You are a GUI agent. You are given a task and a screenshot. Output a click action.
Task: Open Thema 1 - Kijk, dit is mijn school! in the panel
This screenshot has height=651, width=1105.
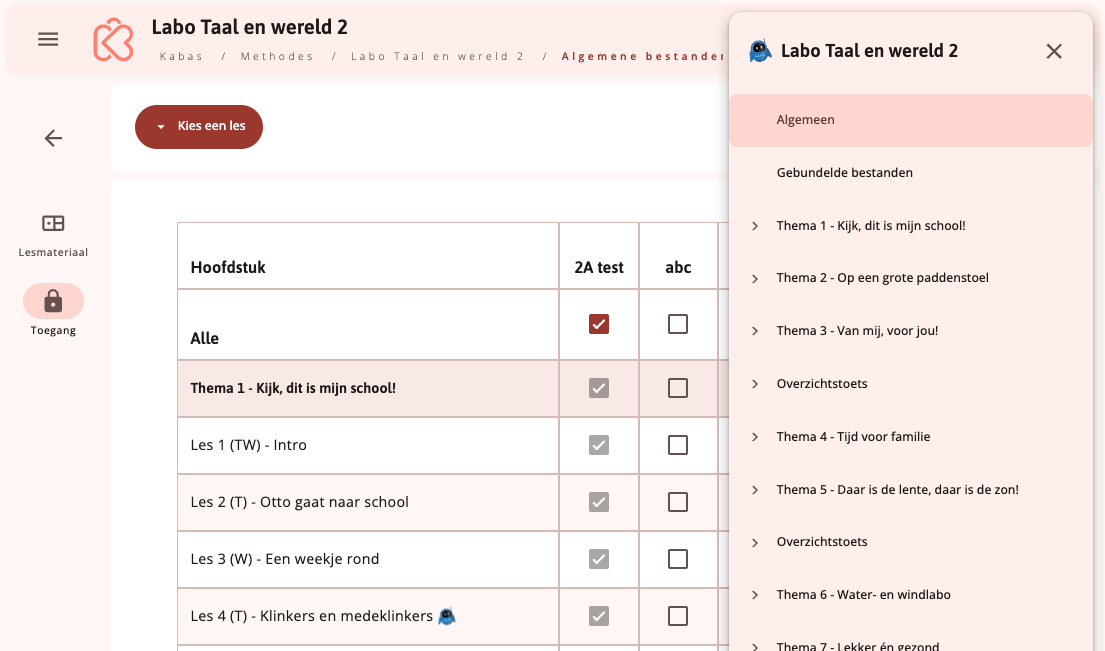click(871, 226)
